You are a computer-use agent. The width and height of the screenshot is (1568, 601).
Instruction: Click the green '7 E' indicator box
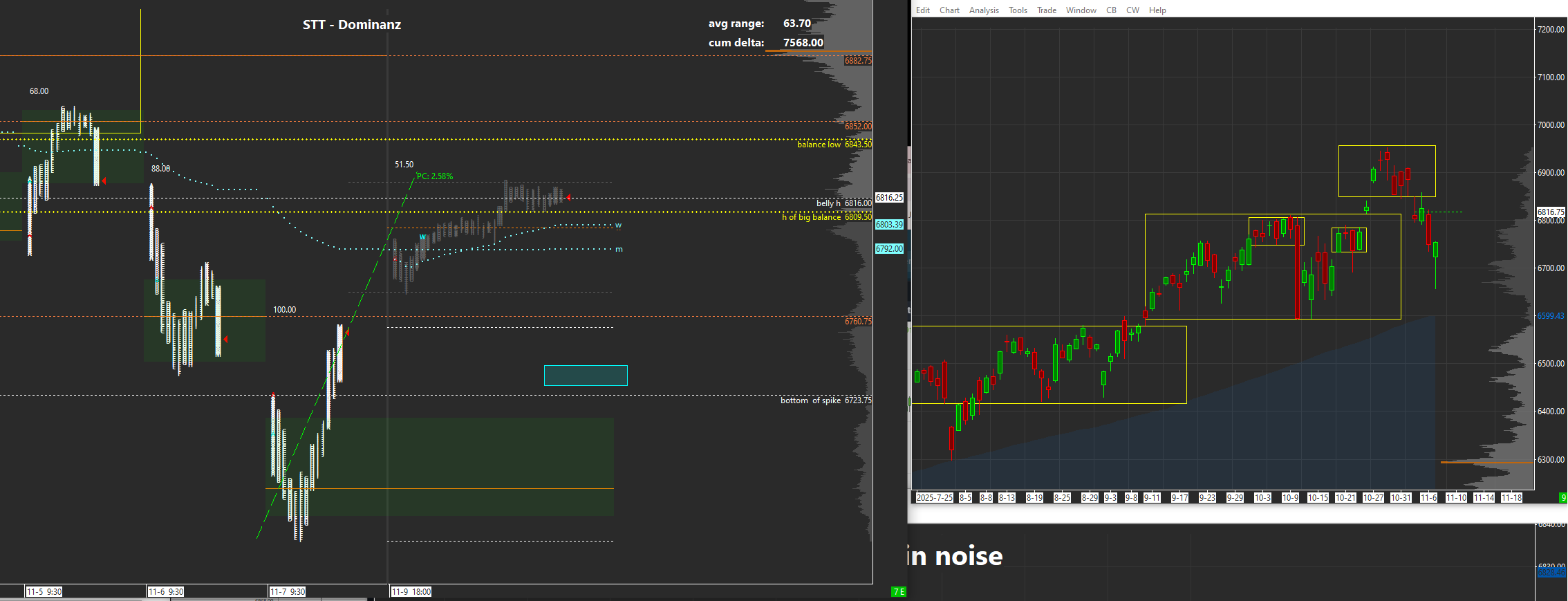click(899, 592)
